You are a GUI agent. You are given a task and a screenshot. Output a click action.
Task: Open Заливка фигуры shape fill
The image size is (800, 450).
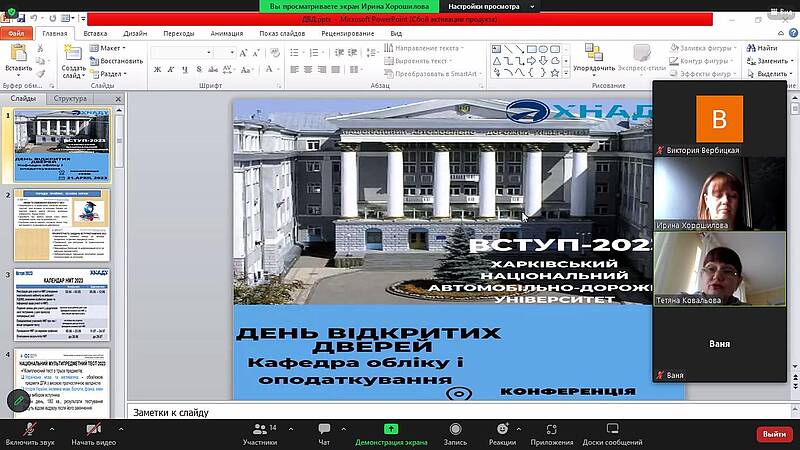pyautogui.click(x=703, y=48)
